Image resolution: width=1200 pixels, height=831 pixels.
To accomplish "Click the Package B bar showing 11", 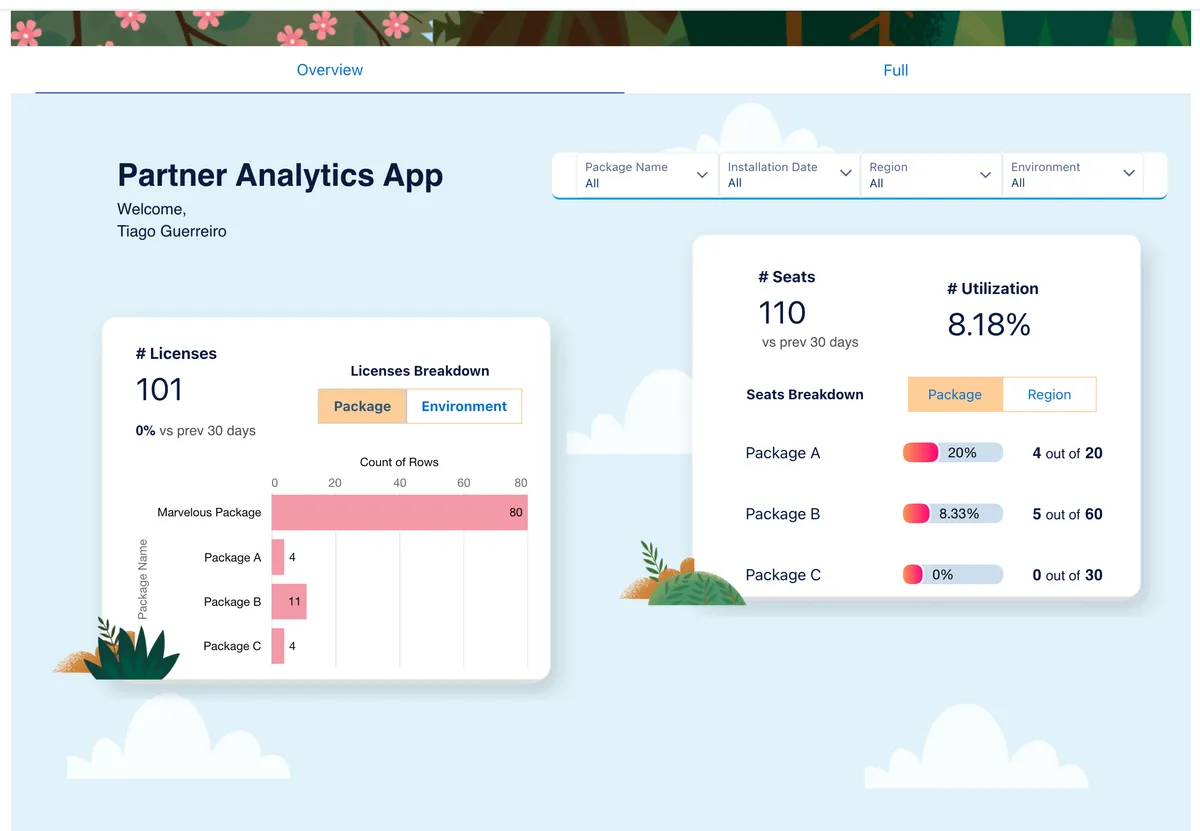I will [289, 602].
